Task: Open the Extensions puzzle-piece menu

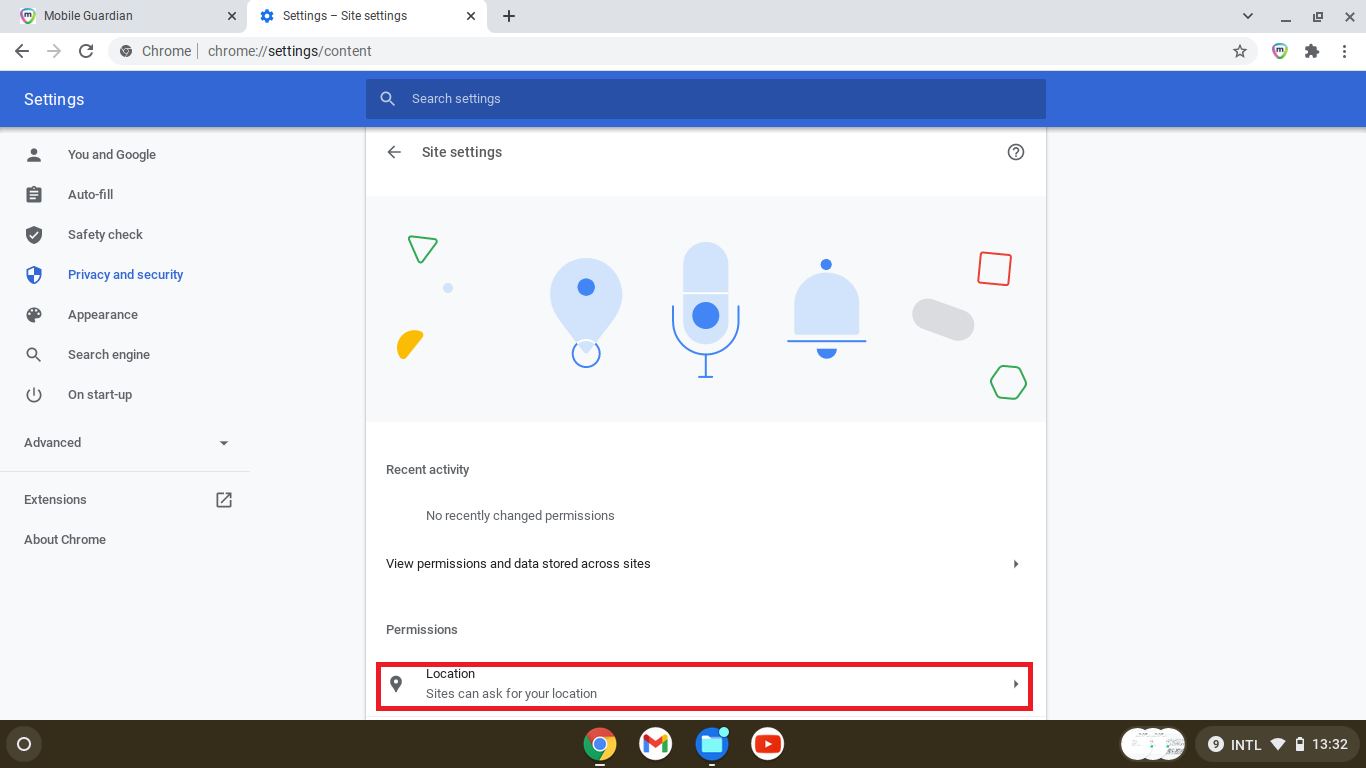Action: coord(1312,51)
